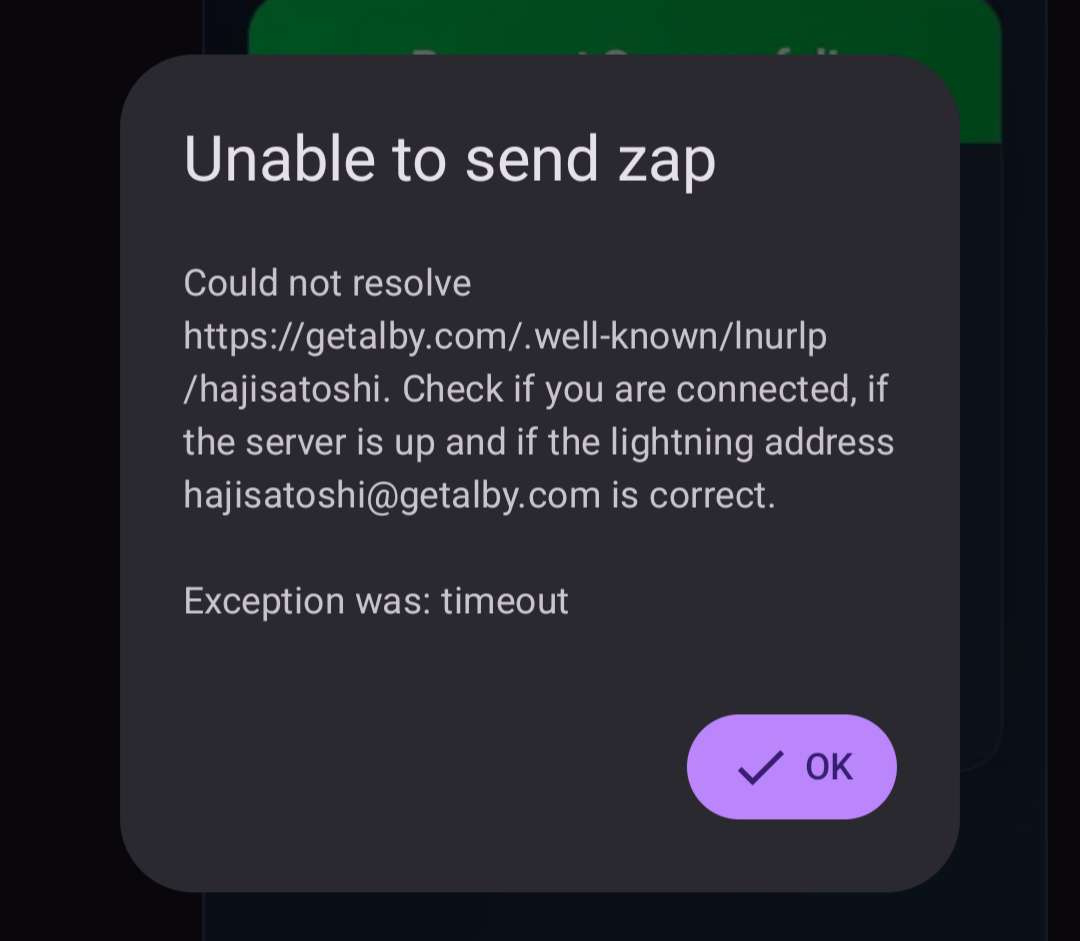Image resolution: width=1080 pixels, height=941 pixels.
Task: Click the 'Exception was: timeout' message
Action: [376, 601]
